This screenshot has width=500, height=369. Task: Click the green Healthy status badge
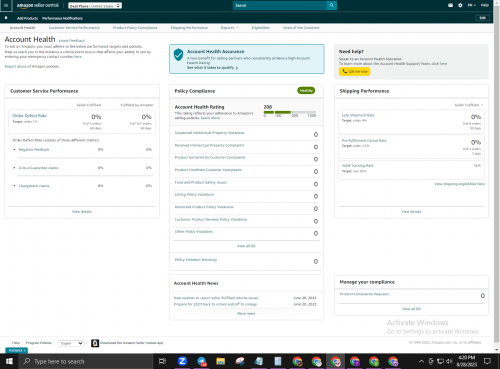tap(306, 90)
